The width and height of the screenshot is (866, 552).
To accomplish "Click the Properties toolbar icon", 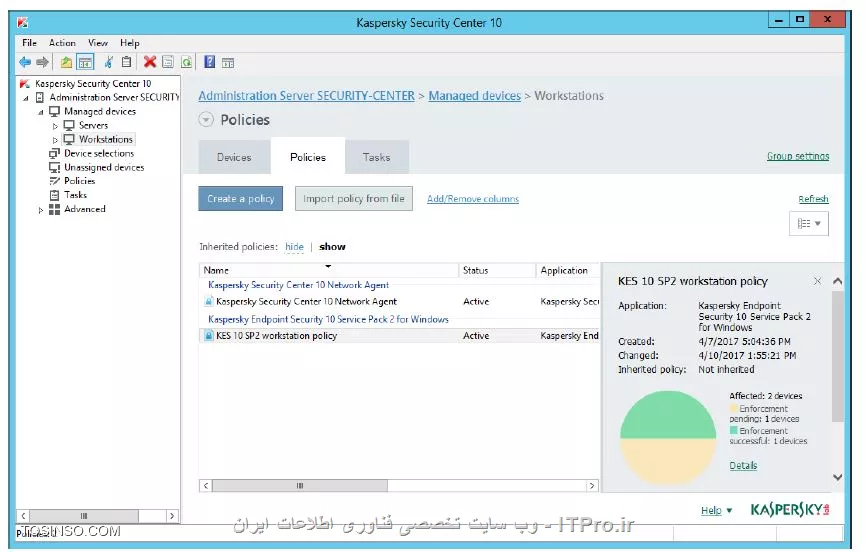I will 168,62.
